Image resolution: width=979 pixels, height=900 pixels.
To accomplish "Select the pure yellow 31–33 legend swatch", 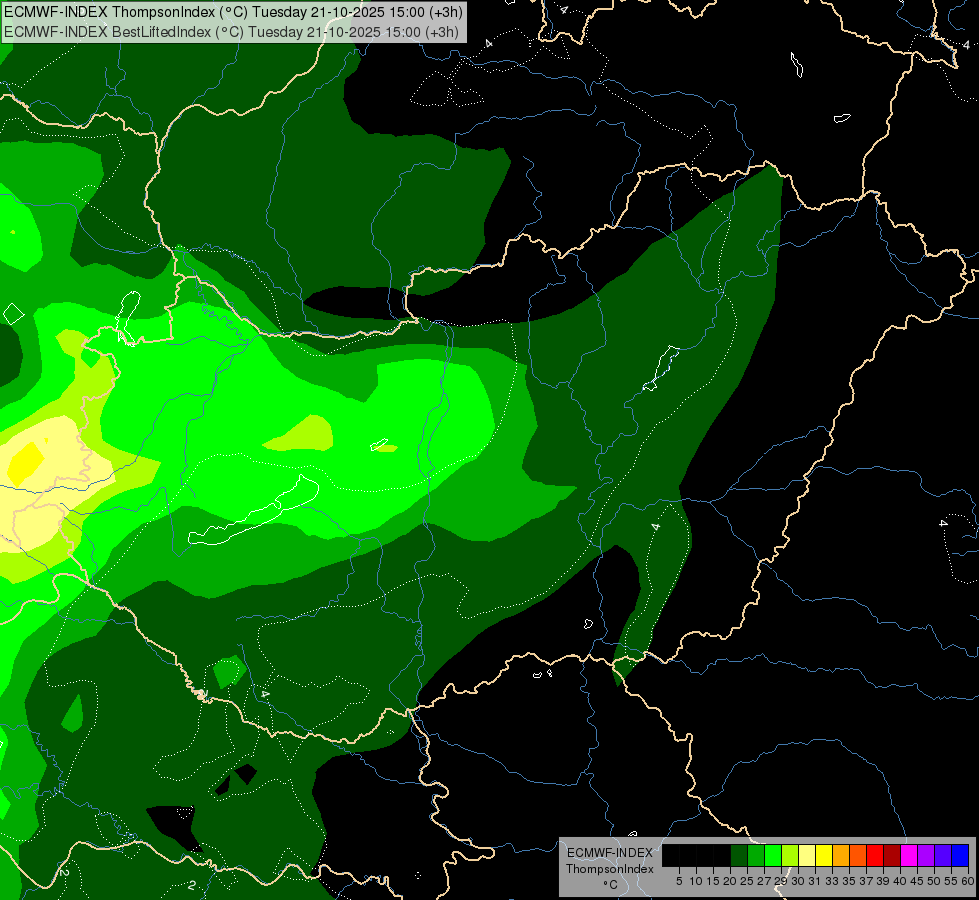I will pyautogui.click(x=824, y=855).
